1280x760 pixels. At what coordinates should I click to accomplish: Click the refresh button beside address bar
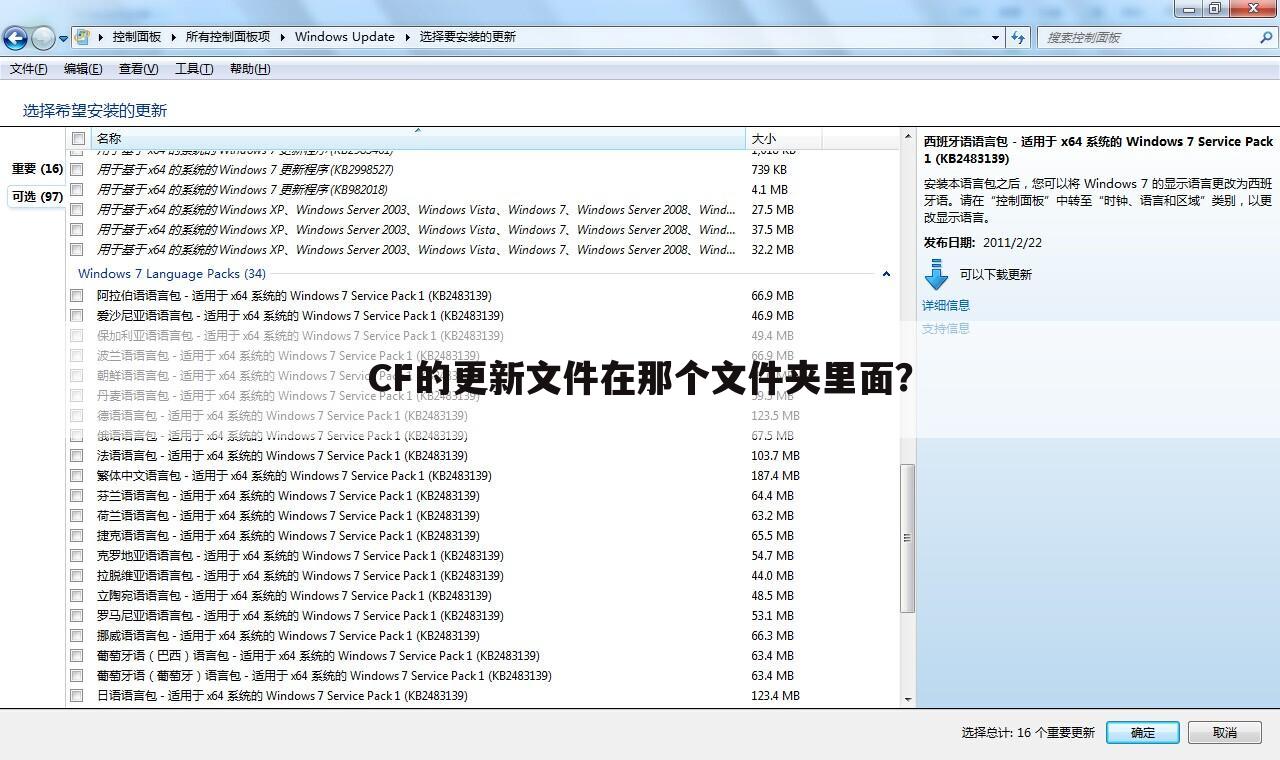[1018, 37]
